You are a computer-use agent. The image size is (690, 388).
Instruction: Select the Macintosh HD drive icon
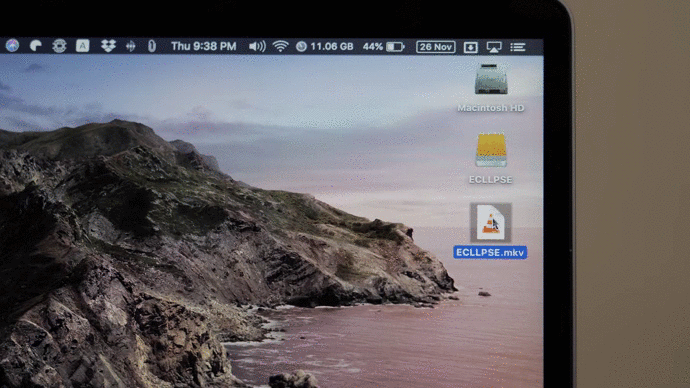coord(491,79)
